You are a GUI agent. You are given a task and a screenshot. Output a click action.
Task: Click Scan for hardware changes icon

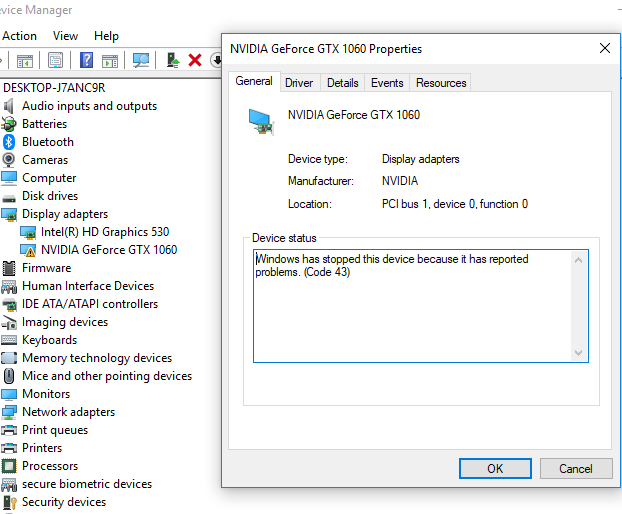(141, 60)
